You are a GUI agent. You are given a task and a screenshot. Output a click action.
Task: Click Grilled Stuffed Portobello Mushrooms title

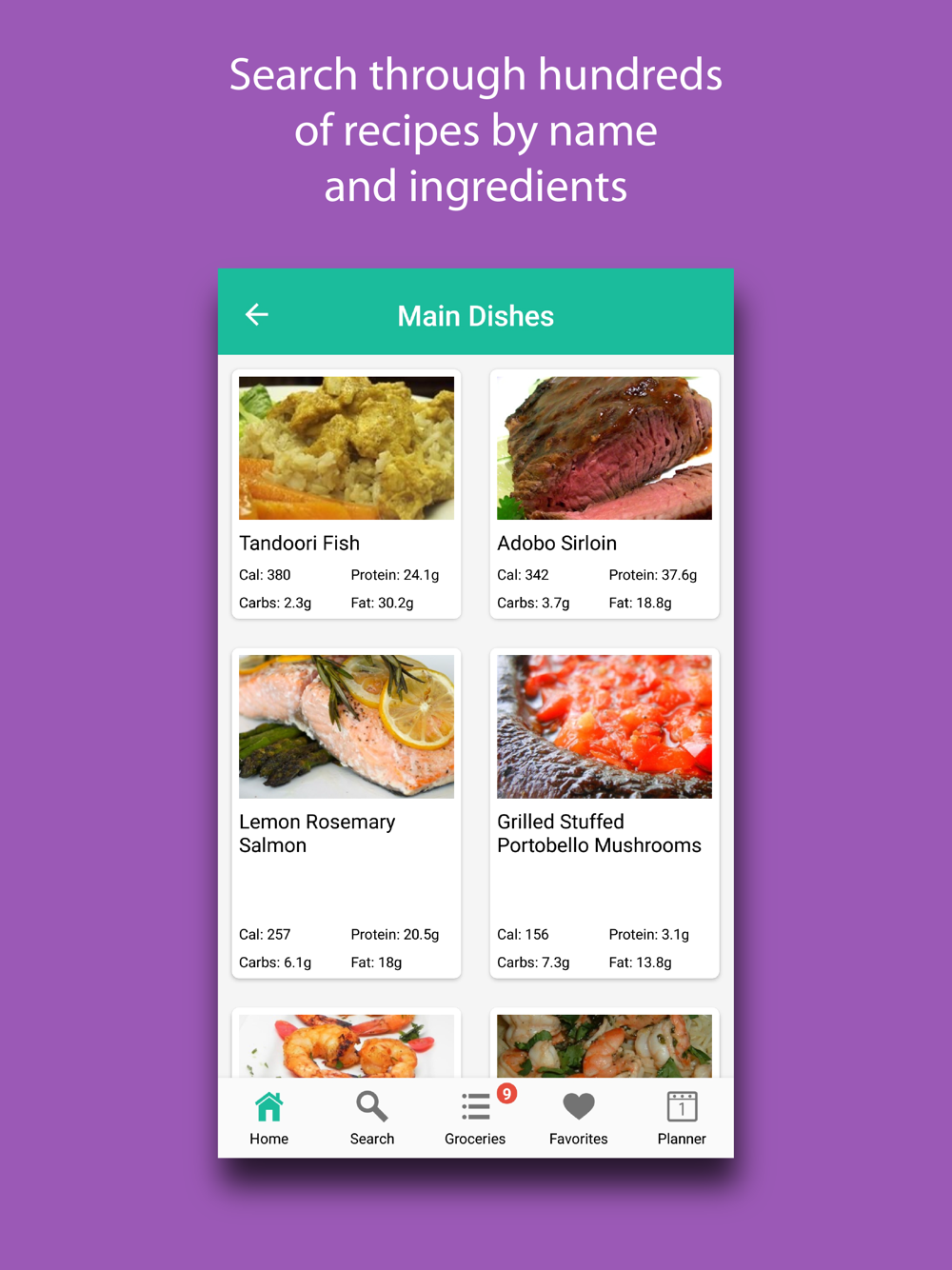click(599, 833)
